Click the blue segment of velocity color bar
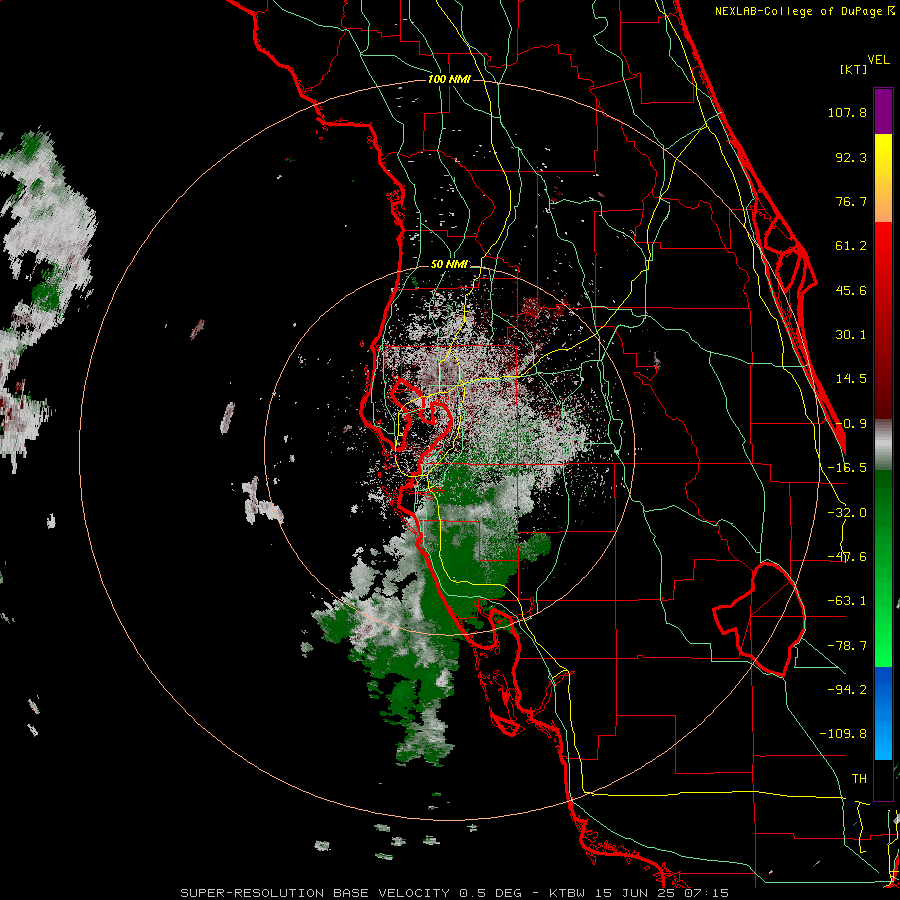The width and height of the screenshot is (900, 900). 883,713
